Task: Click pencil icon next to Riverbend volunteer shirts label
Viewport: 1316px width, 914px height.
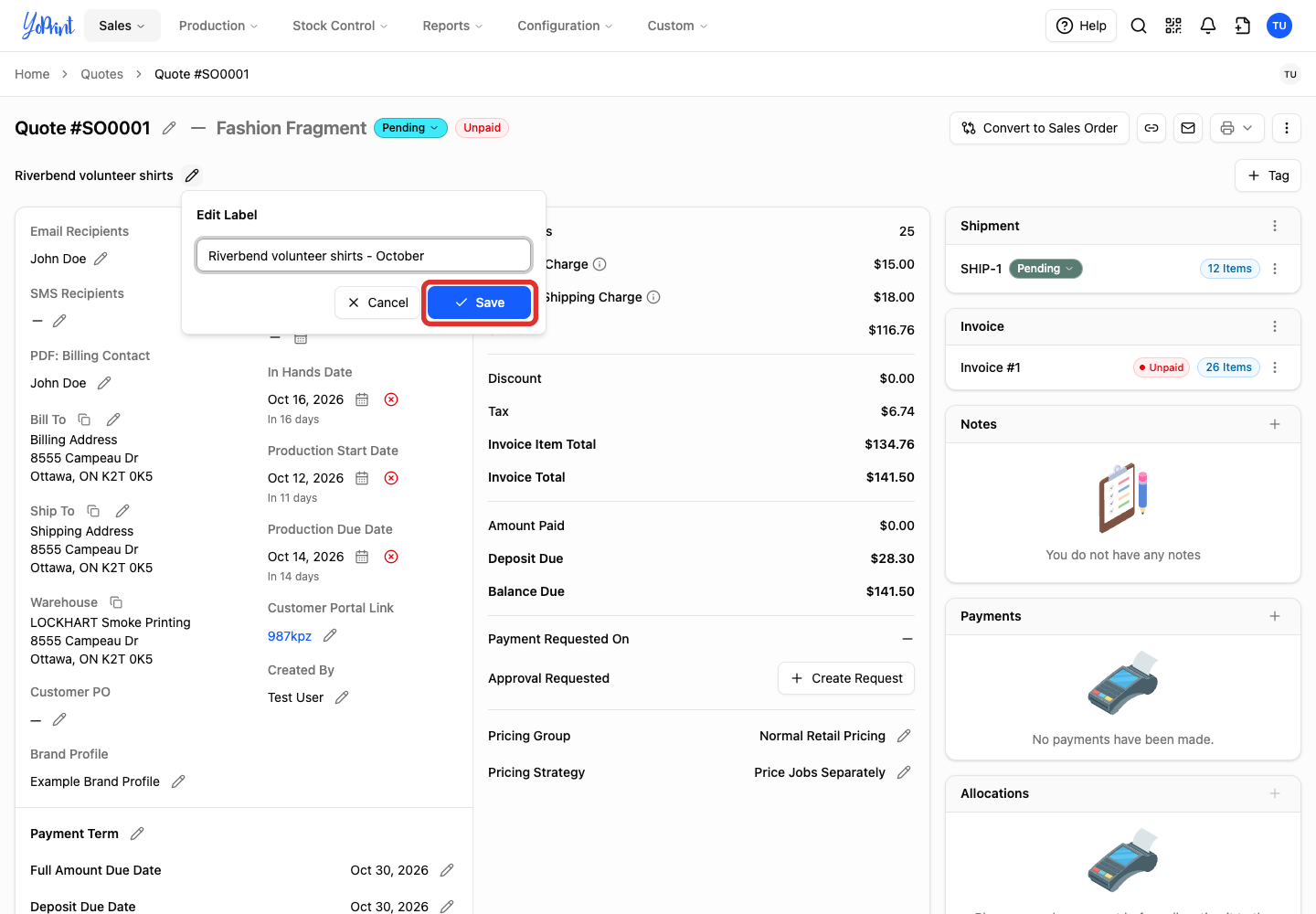Action: (192, 175)
